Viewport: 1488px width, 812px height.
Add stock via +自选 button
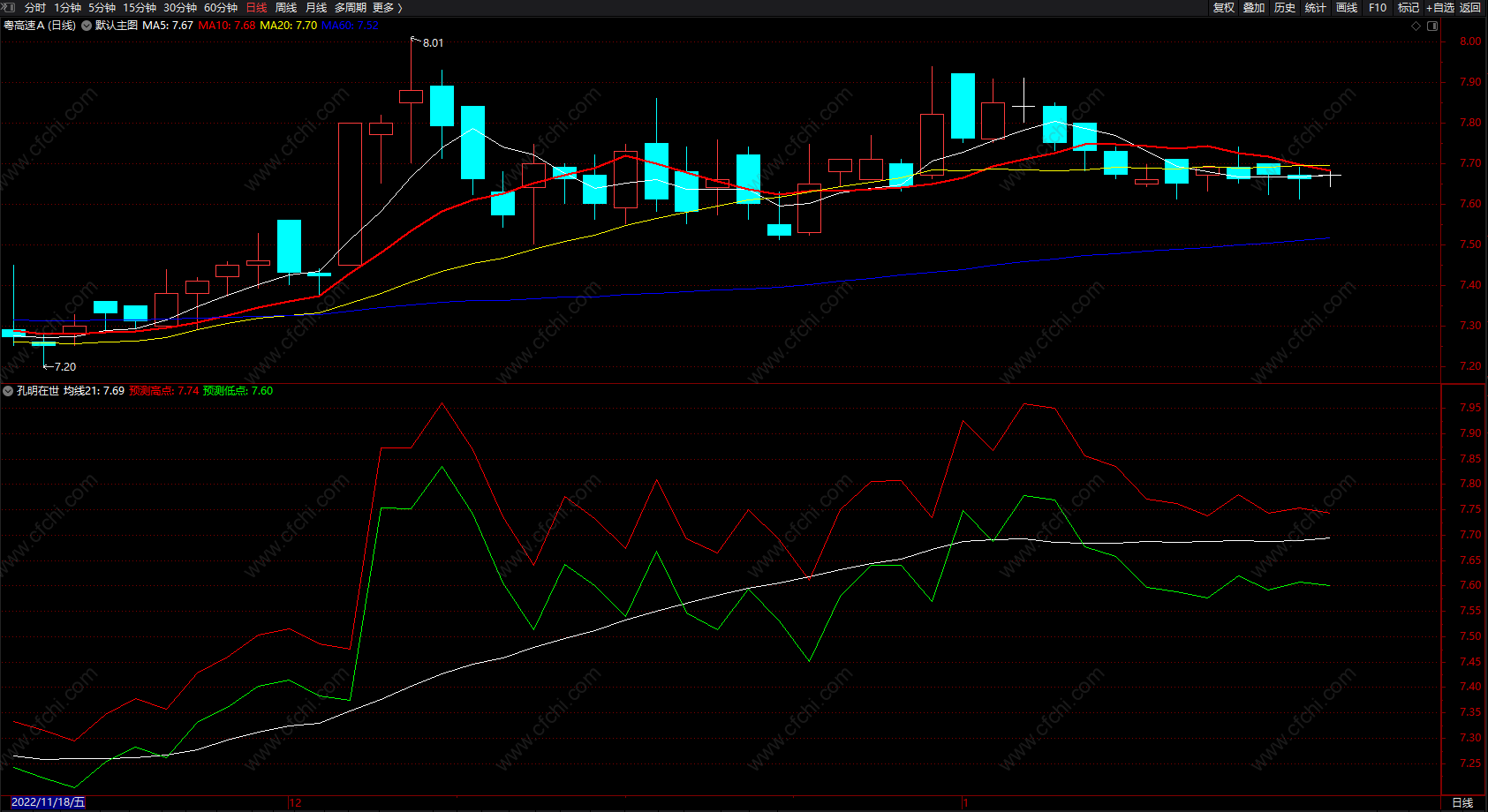pos(1440,8)
